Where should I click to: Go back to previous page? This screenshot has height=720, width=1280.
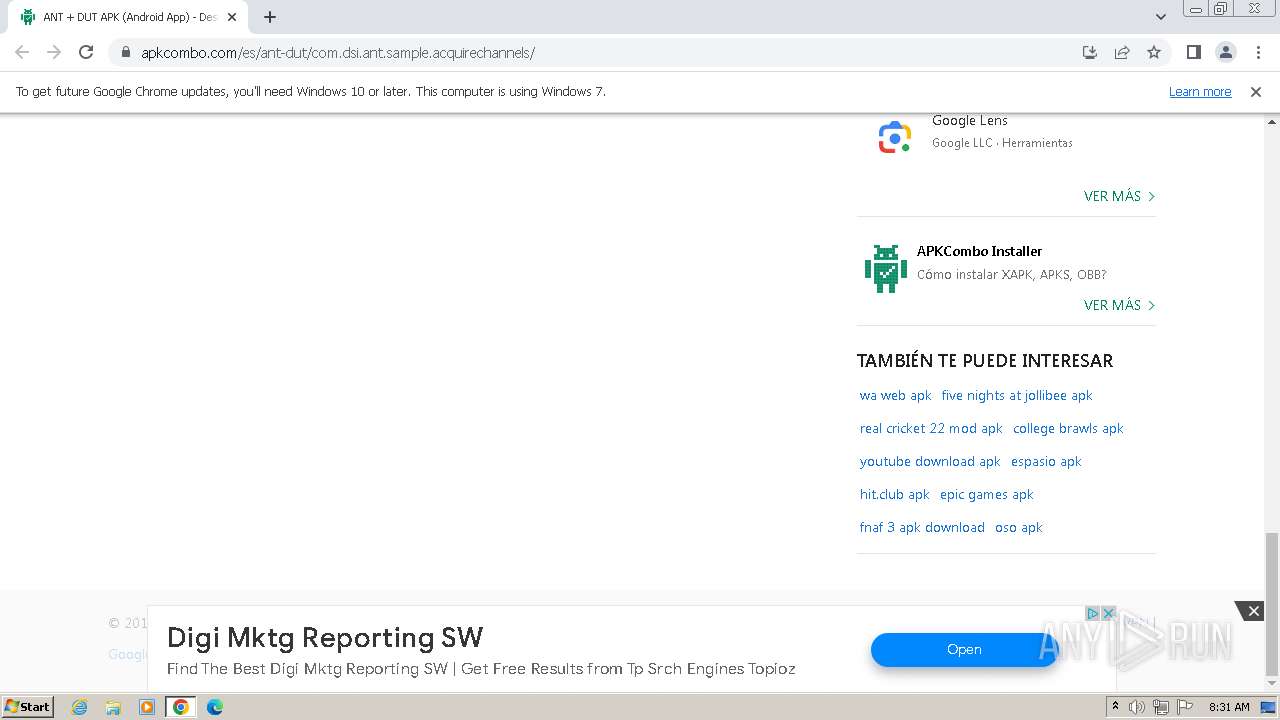pos(22,52)
